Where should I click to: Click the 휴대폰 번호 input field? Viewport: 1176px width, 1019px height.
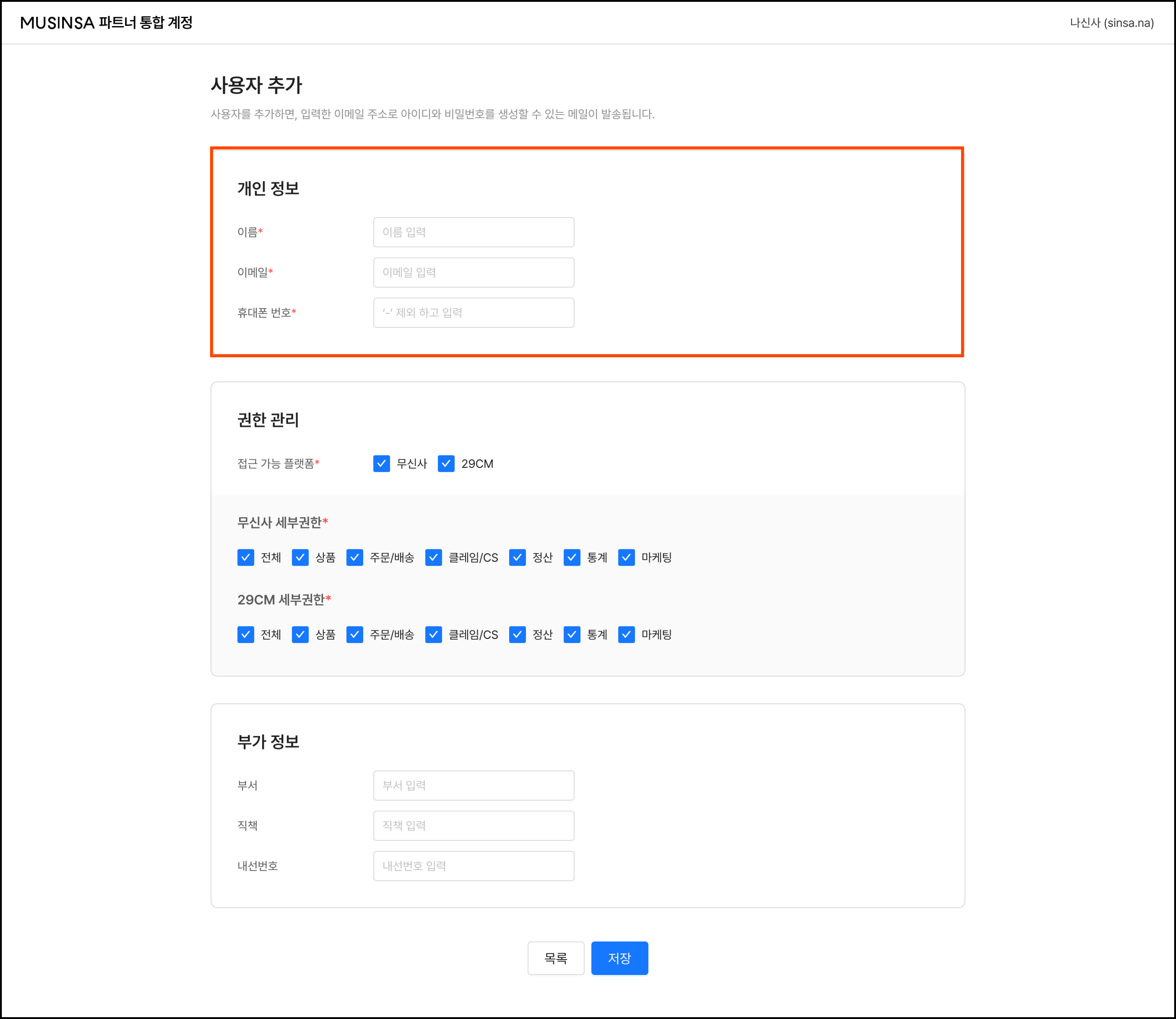(473, 313)
